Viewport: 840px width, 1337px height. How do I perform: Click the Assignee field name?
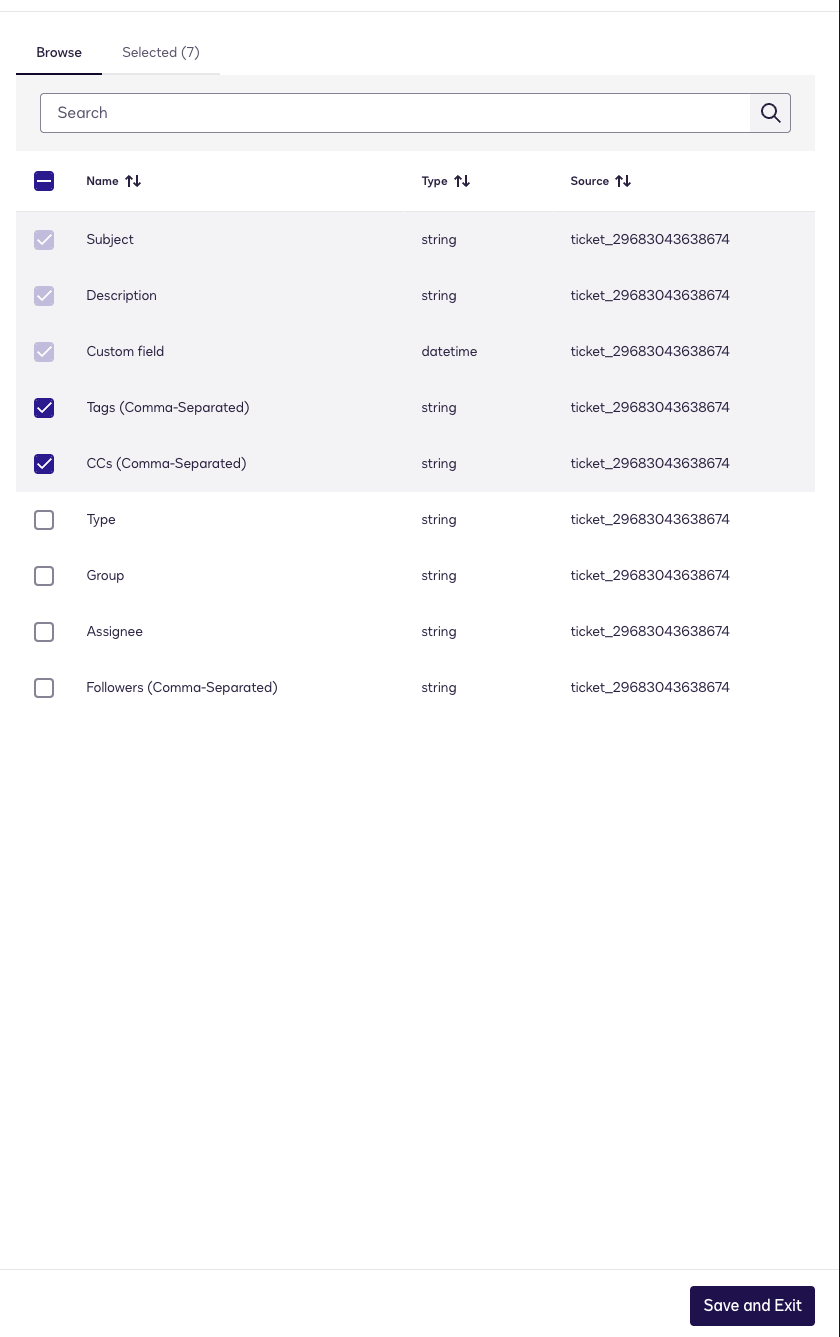pyautogui.click(x=114, y=631)
